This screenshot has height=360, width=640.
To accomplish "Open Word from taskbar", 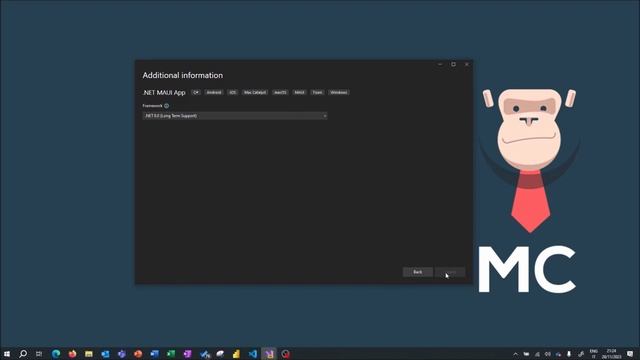I will (154, 354).
